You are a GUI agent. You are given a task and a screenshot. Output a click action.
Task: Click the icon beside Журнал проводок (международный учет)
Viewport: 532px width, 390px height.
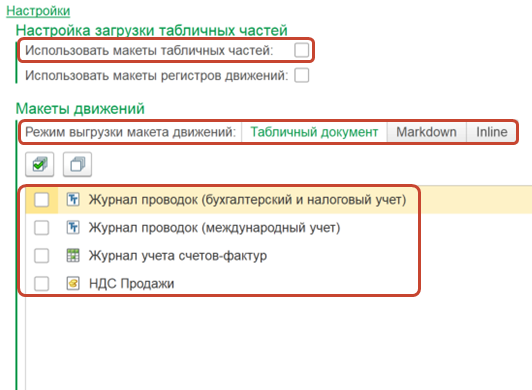73,227
